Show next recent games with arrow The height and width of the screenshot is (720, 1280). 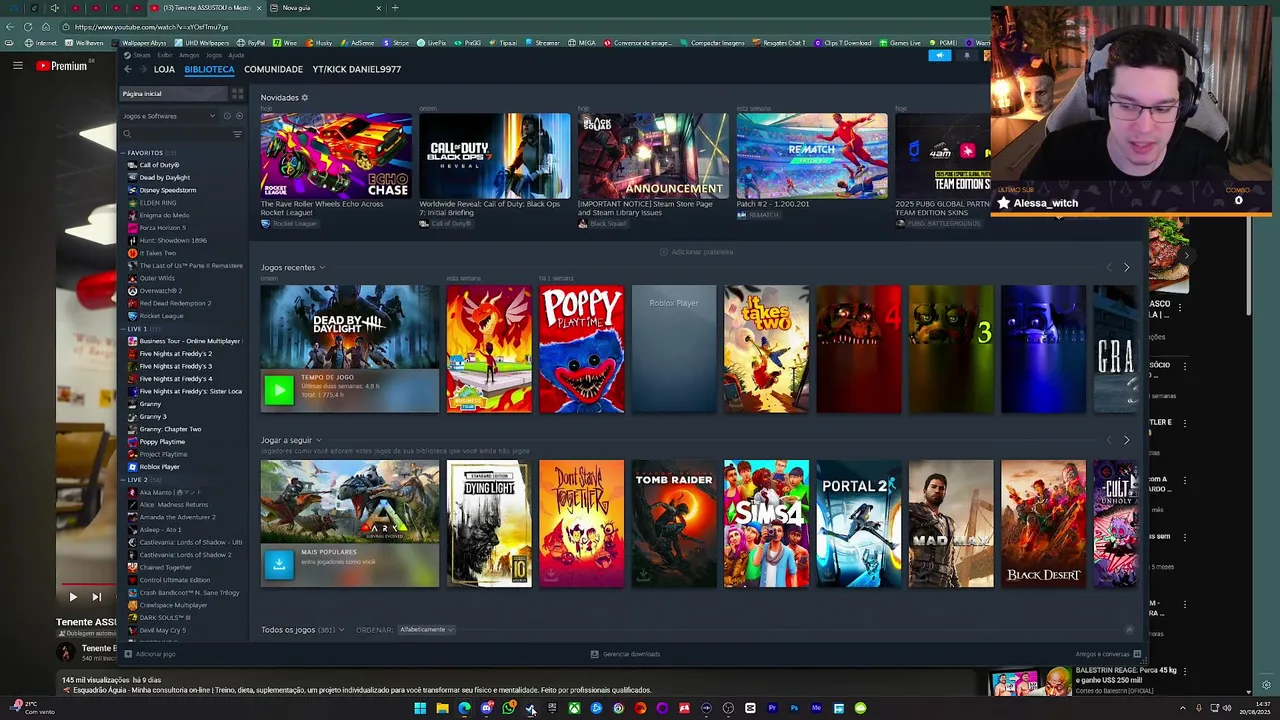click(x=1126, y=267)
